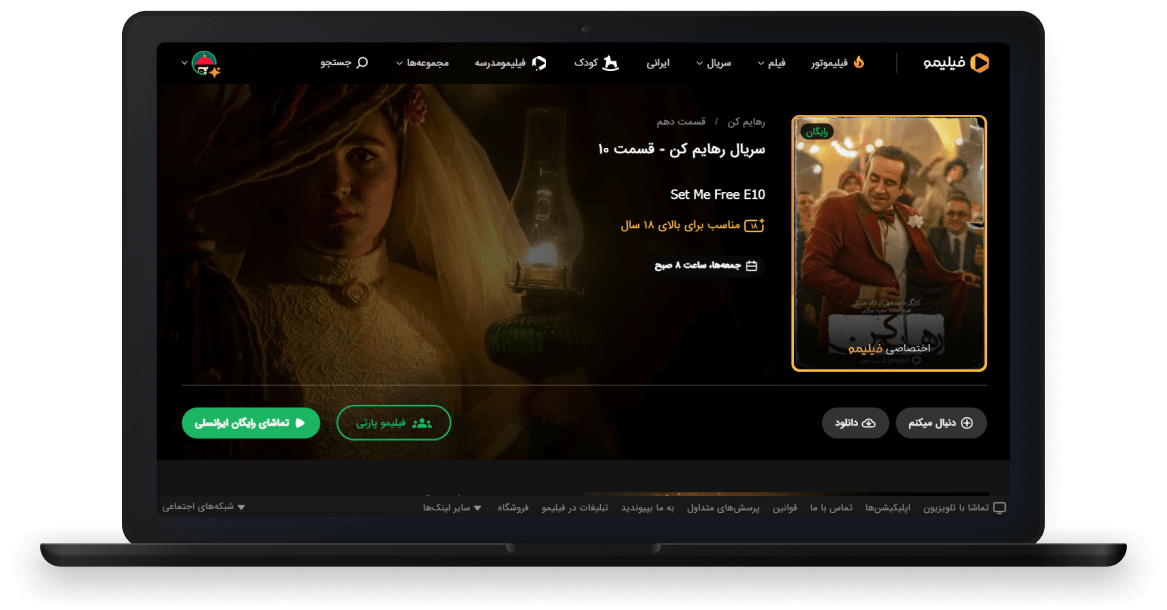1167x610 pixels.
Task: Click the TV icon in the footer
Action: (999, 508)
